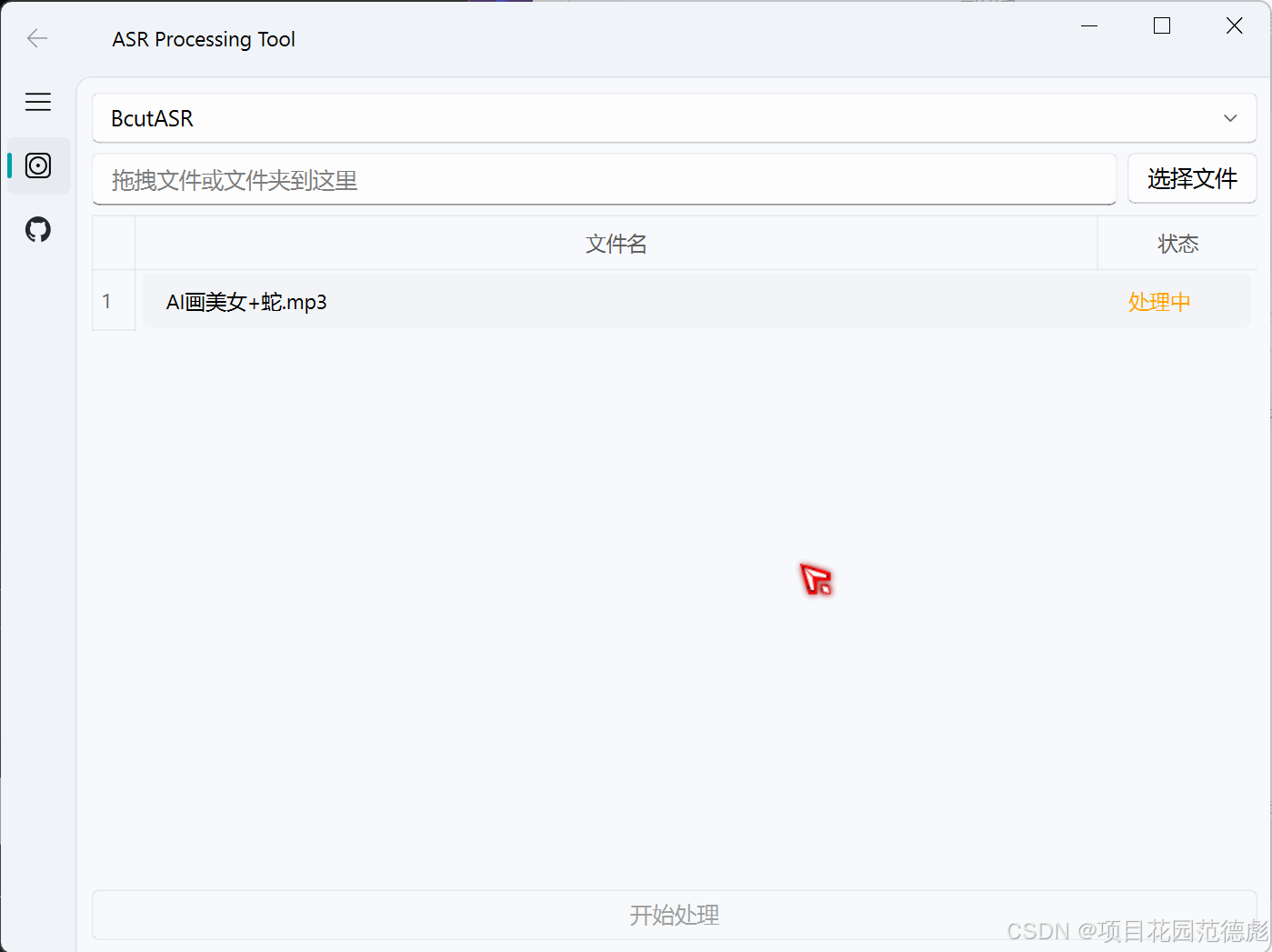
Task: Click the 选择文件 button
Action: 1192,178
